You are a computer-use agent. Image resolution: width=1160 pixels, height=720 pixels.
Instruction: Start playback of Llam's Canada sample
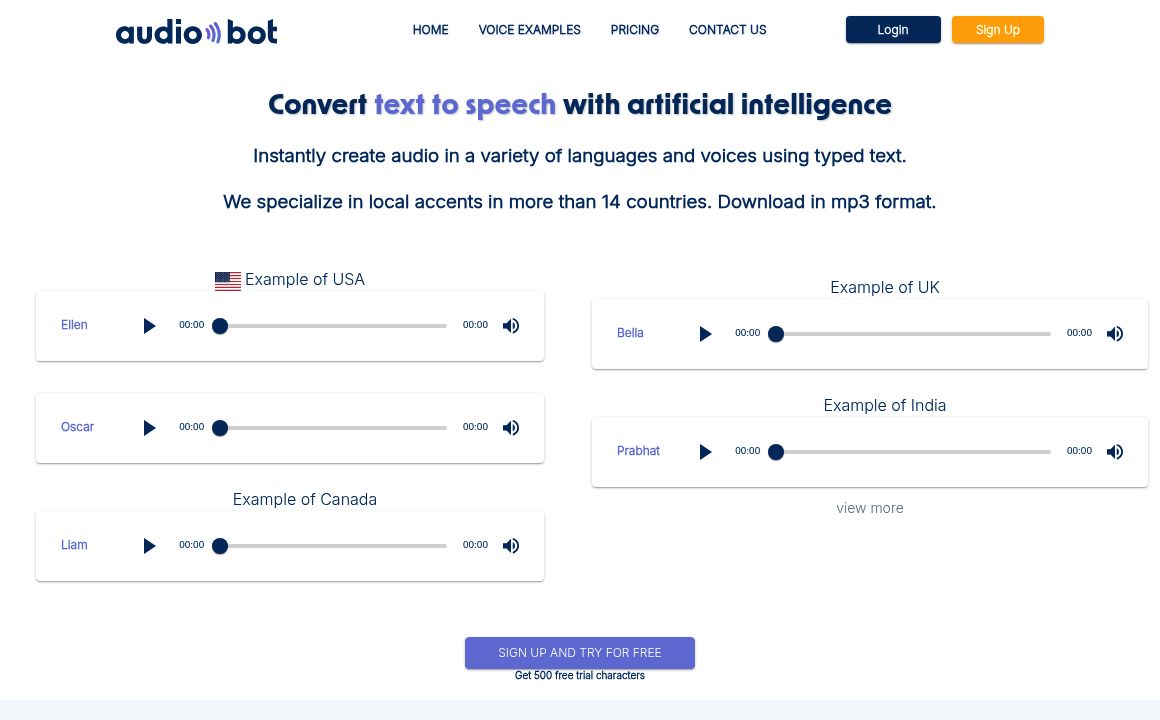click(150, 545)
